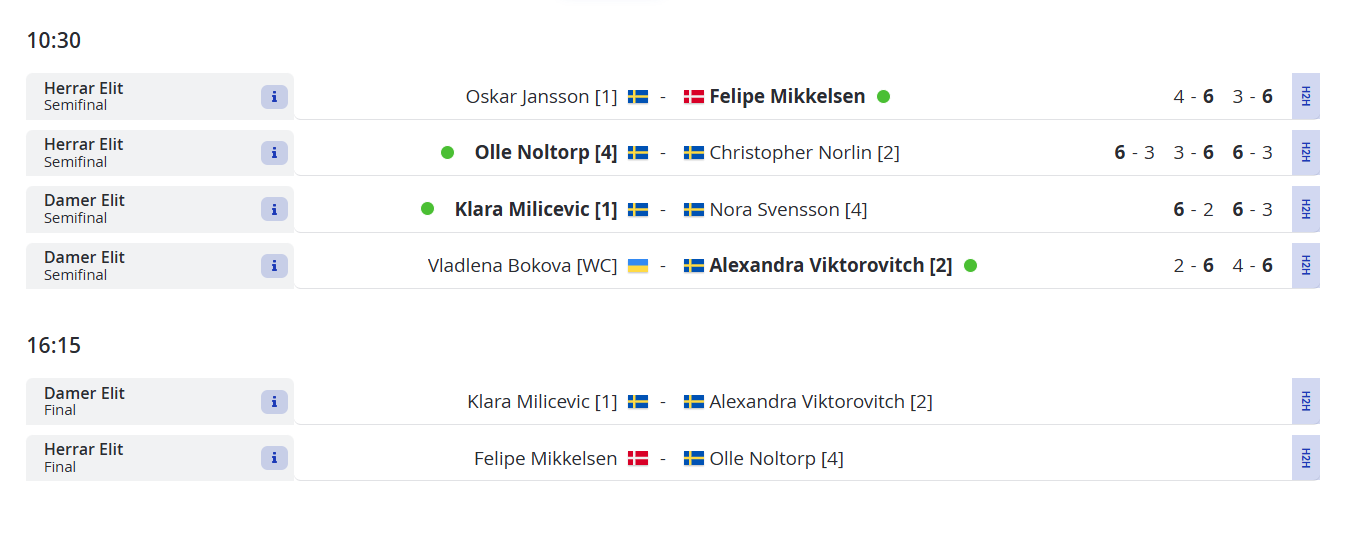Click Danish flag beside Mikkelsen in the final
The image size is (1347, 552).
pos(638,459)
